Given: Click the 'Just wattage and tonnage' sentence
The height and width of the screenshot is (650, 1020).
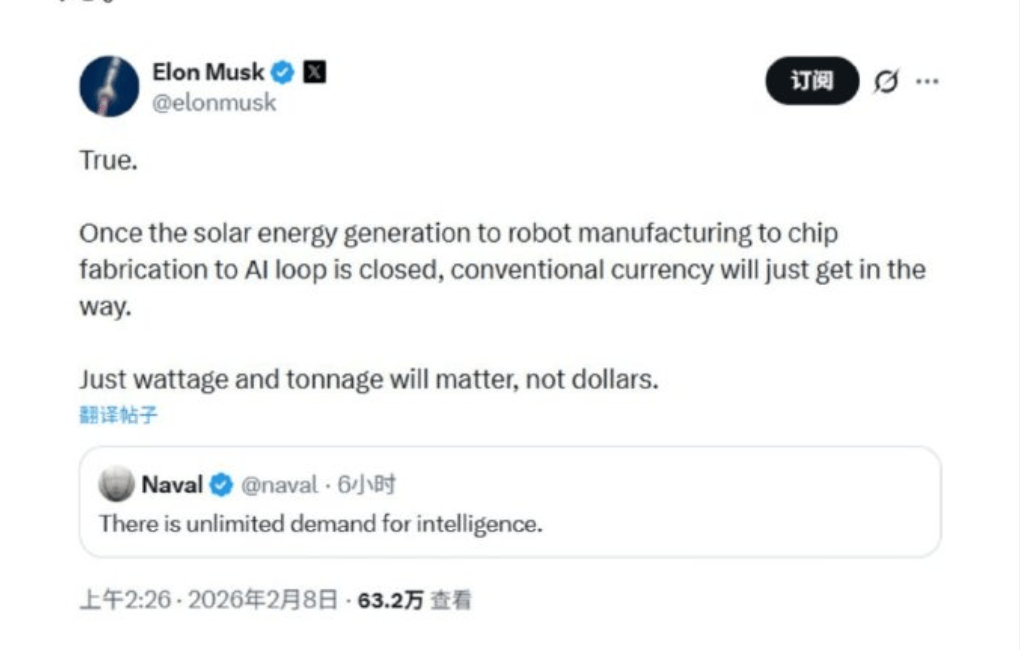Looking at the screenshot, I should click(368, 380).
